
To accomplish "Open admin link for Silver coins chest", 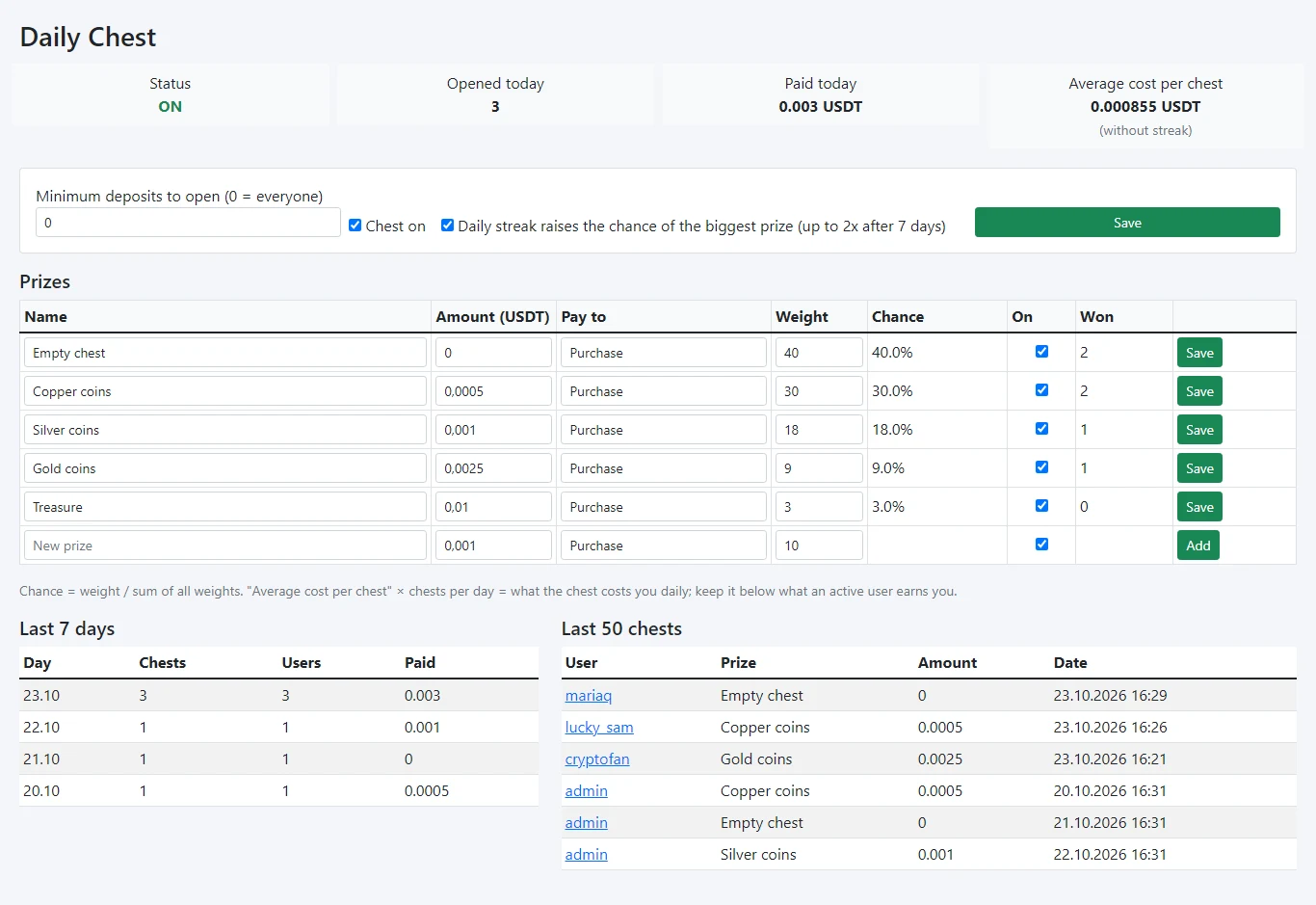I will (x=587, y=855).
